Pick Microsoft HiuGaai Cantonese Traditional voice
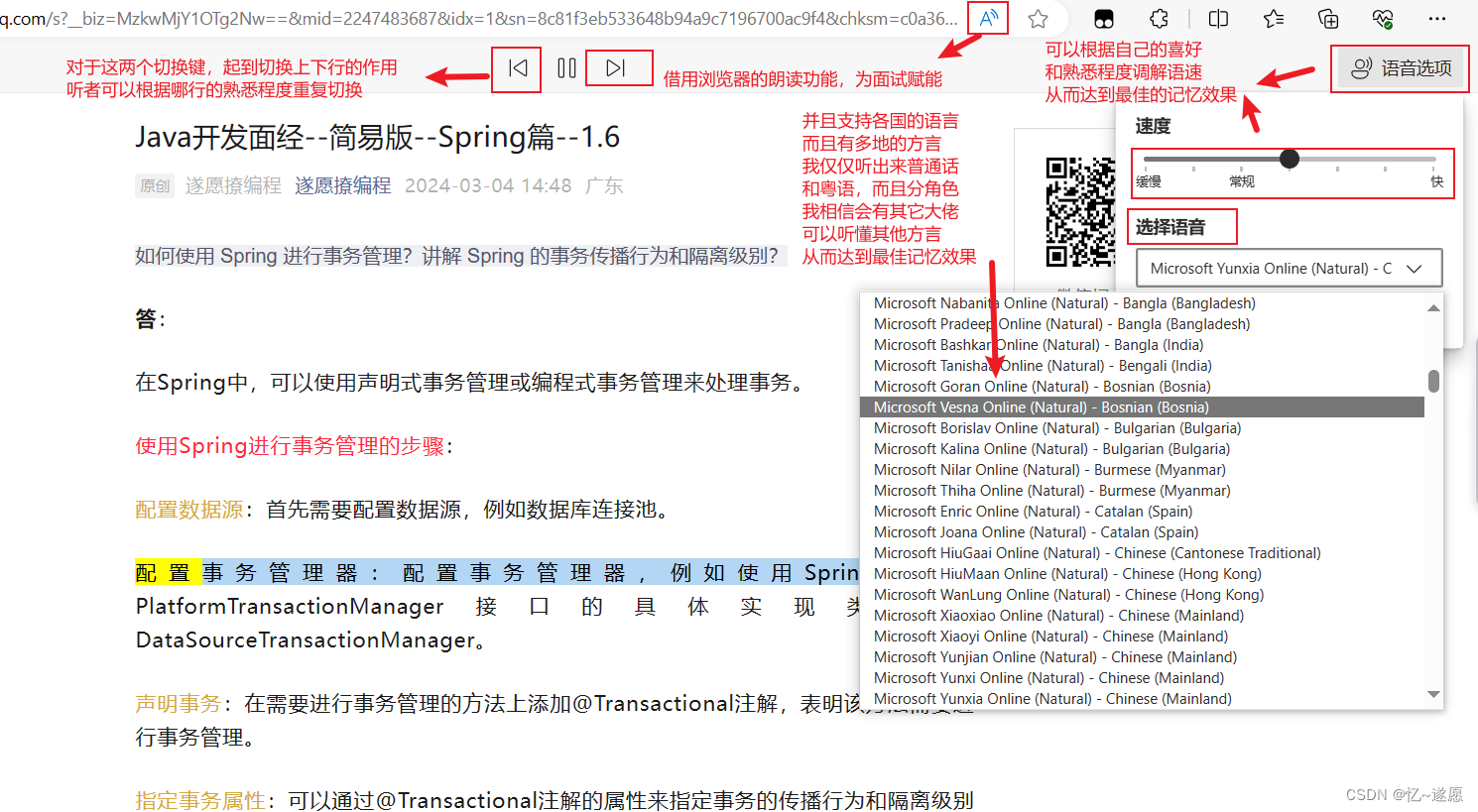The image size is (1478, 812). tap(1142, 553)
